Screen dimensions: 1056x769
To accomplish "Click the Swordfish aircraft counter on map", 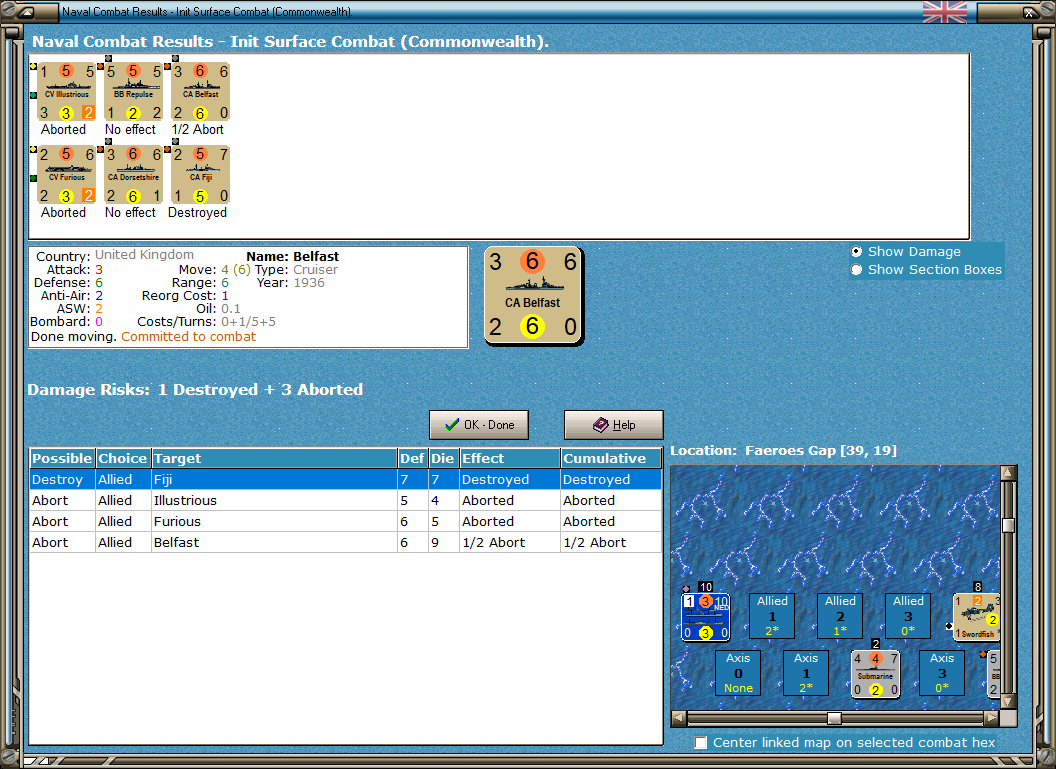I will coord(977,616).
